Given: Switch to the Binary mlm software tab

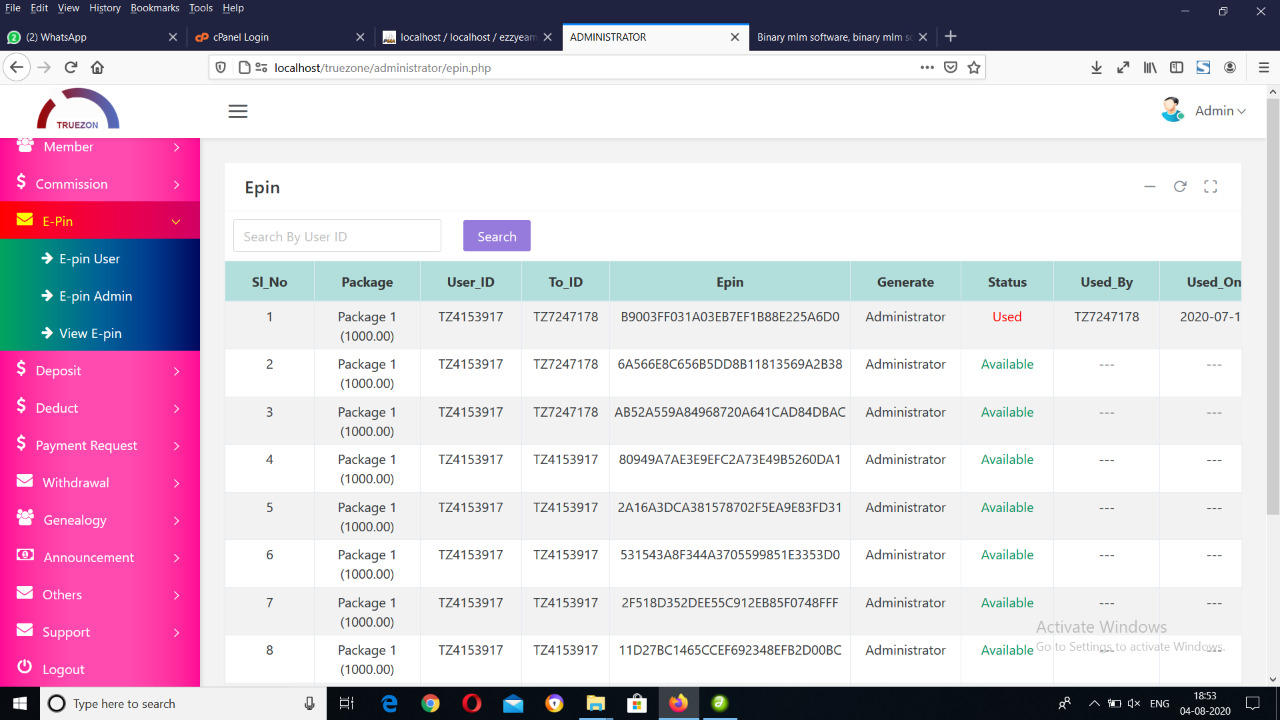Looking at the screenshot, I should coord(843,37).
